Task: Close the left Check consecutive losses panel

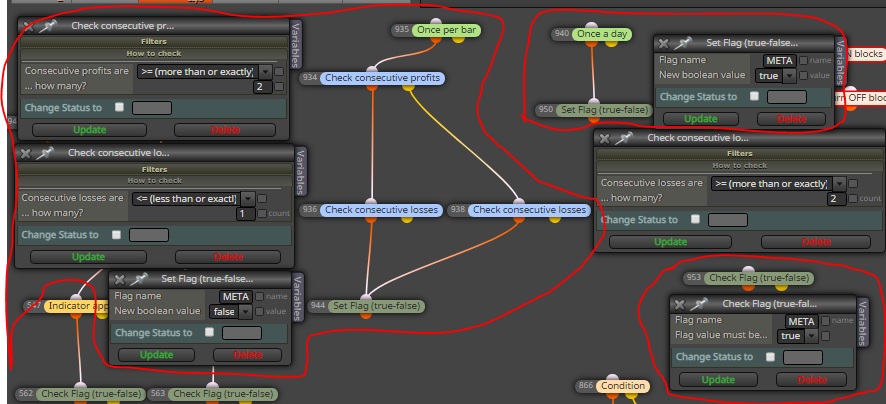Action: pos(26,153)
